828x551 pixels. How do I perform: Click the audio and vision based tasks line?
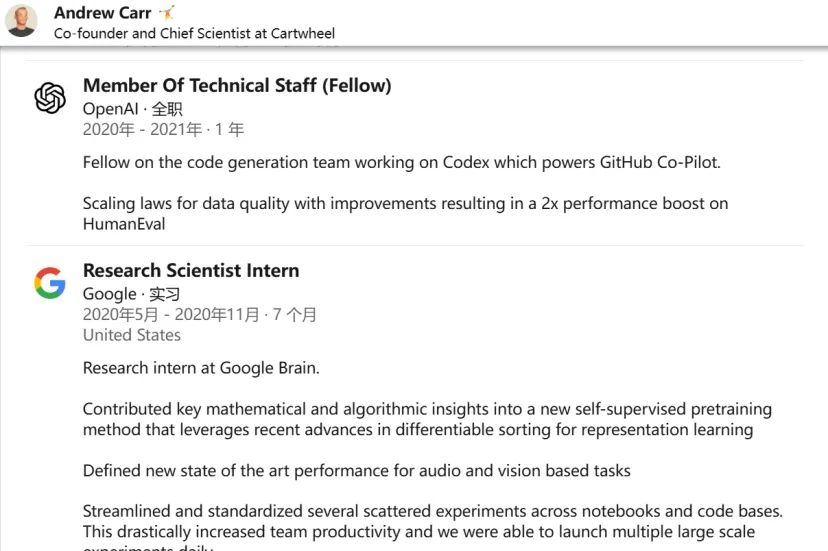click(x=357, y=471)
